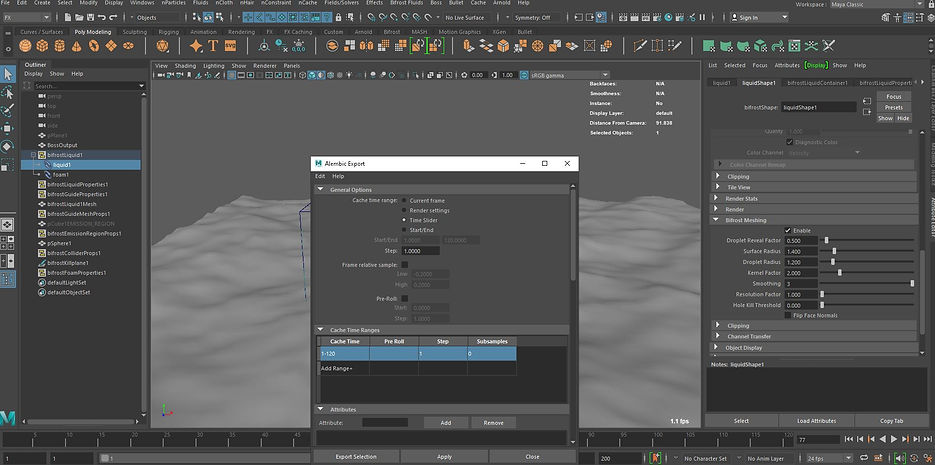Play animation backwards

pos(883,439)
